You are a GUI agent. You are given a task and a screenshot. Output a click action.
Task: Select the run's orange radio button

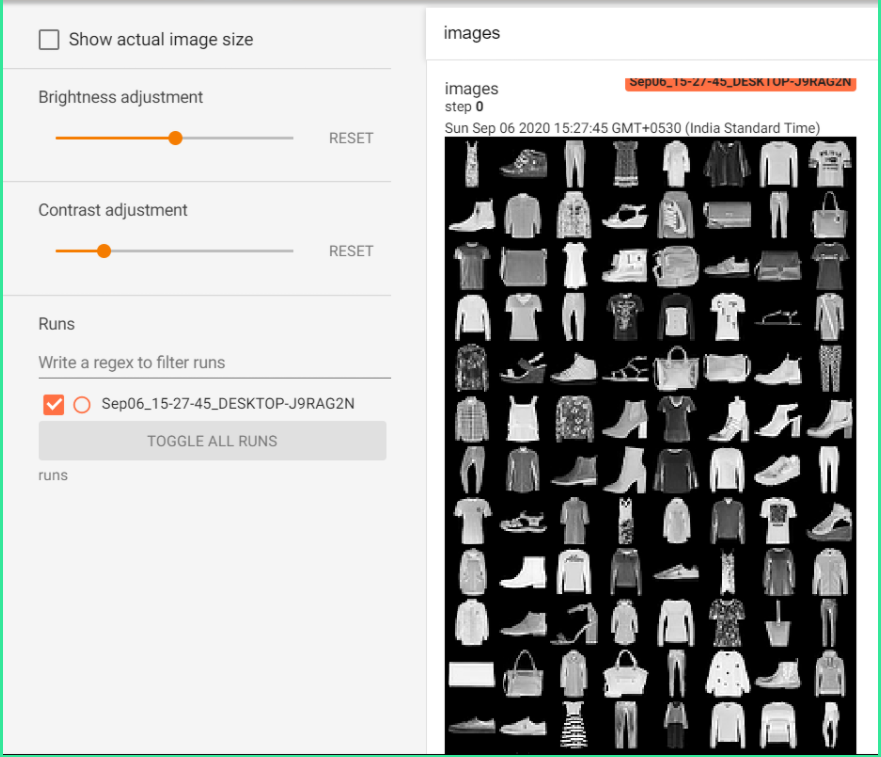click(82, 405)
